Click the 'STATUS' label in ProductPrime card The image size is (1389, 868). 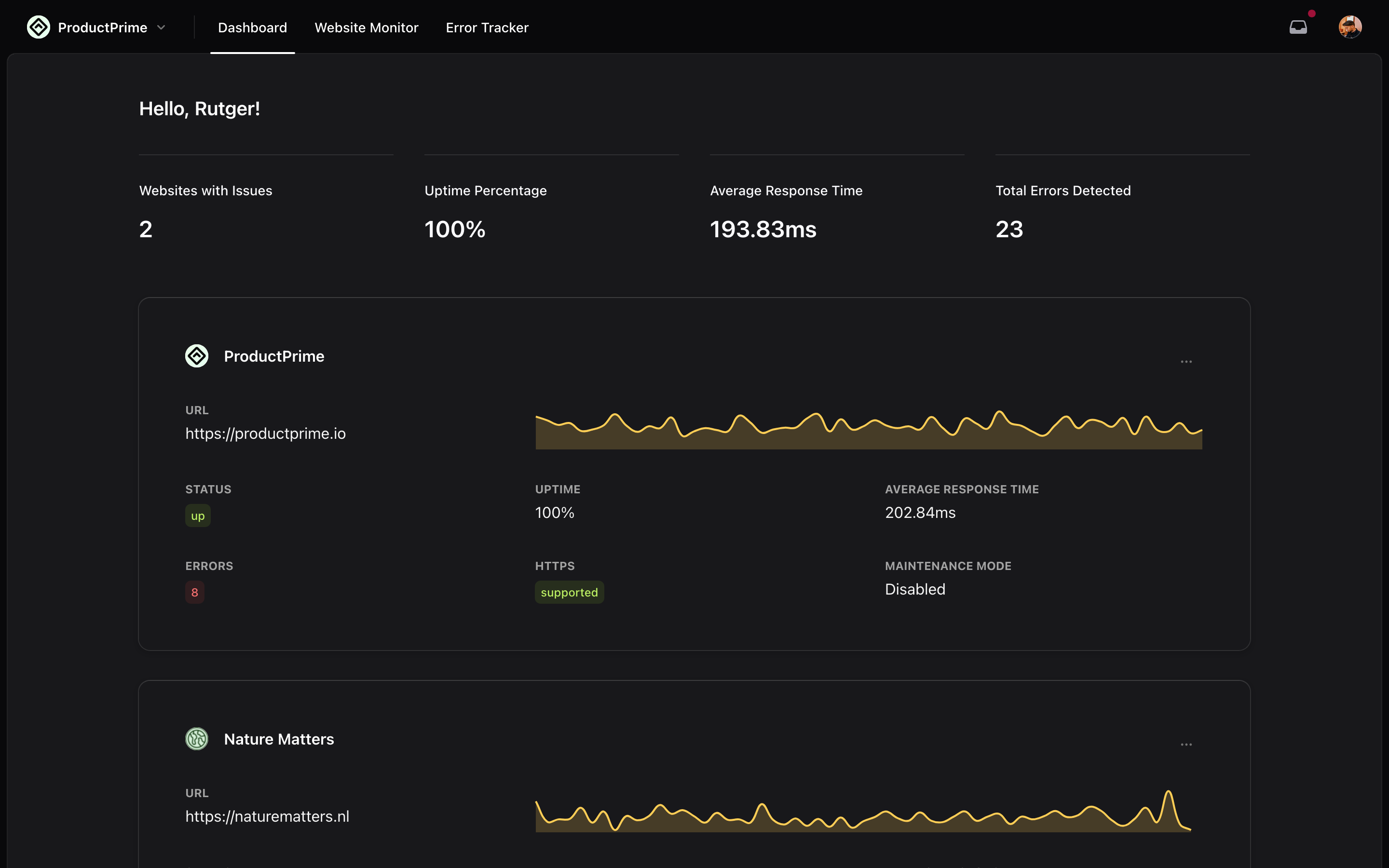[208, 489]
